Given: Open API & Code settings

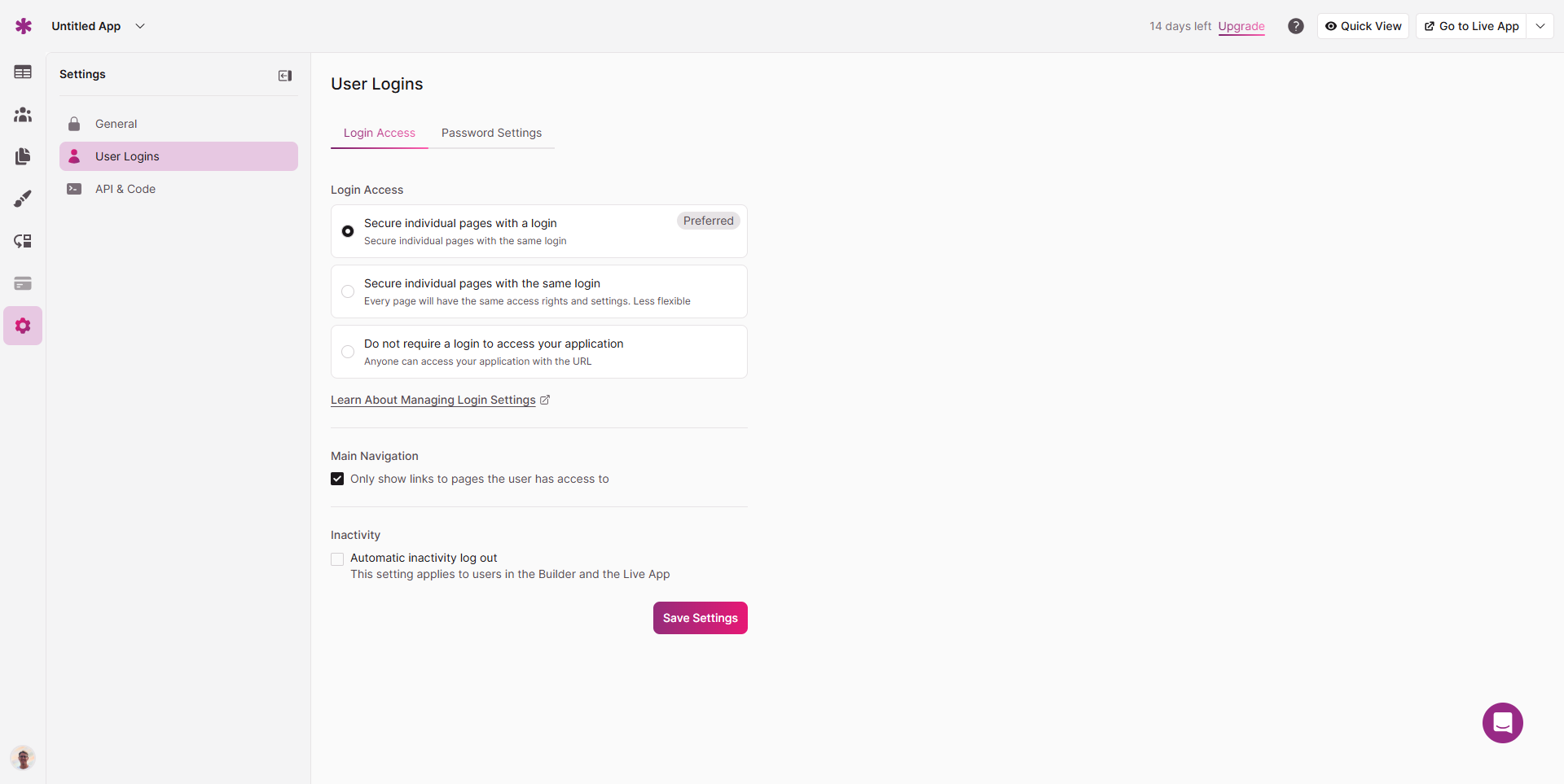Looking at the screenshot, I should tap(125, 189).
